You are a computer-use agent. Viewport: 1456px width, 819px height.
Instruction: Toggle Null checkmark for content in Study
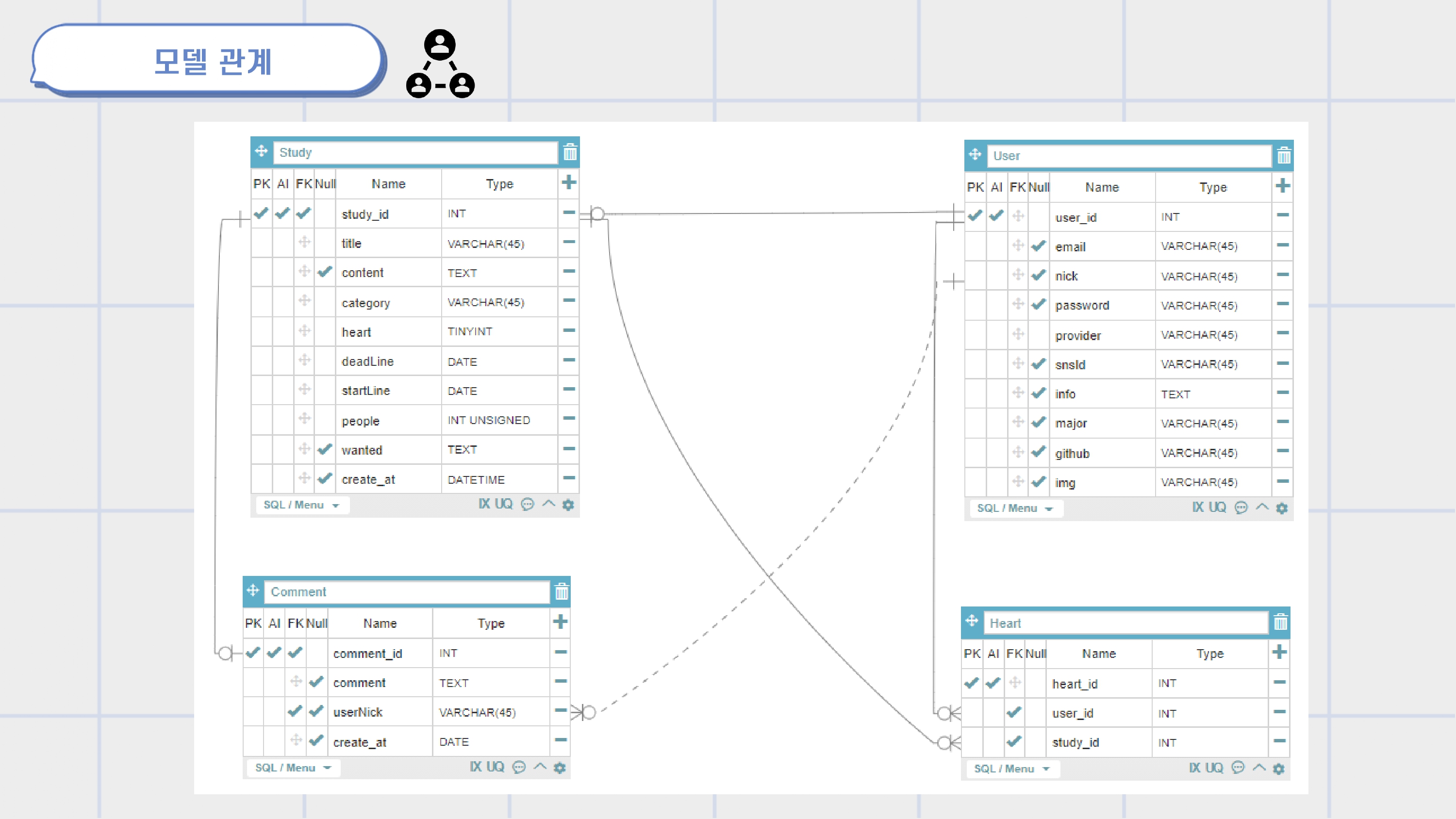[x=324, y=272]
